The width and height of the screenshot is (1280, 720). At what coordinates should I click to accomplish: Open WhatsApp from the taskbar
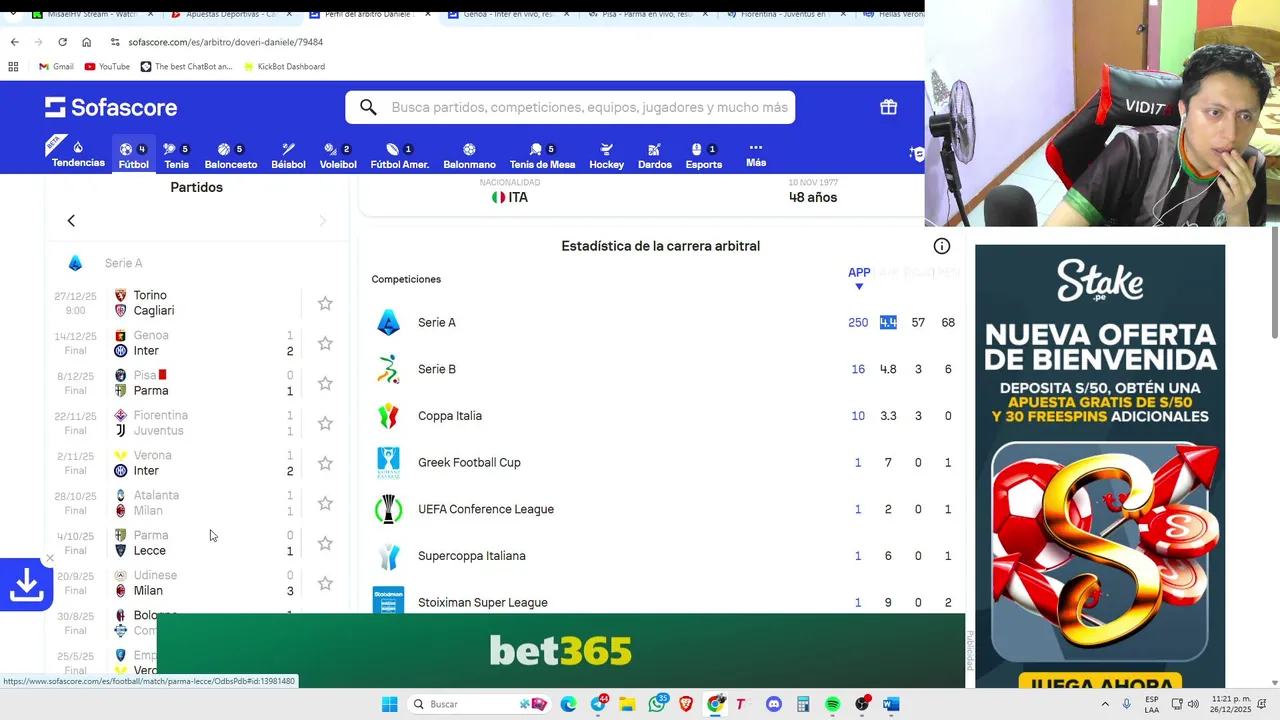pyautogui.click(x=657, y=704)
